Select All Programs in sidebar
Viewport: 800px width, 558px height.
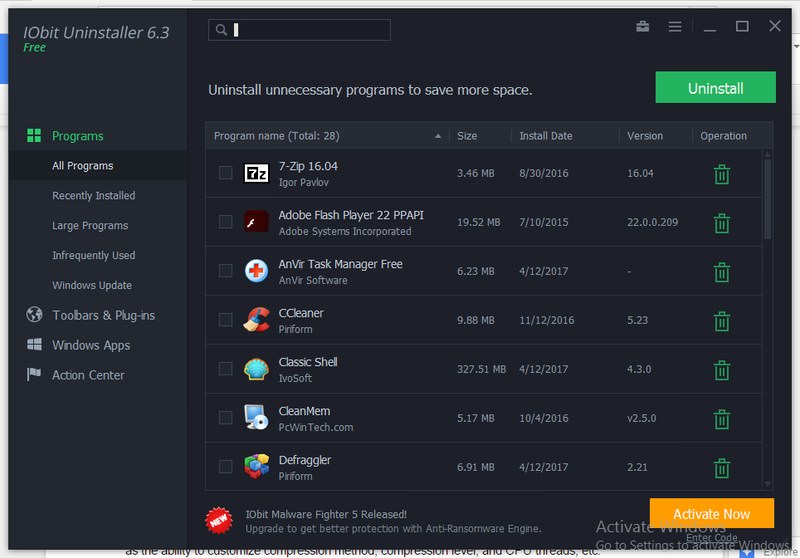[x=83, y=166]
